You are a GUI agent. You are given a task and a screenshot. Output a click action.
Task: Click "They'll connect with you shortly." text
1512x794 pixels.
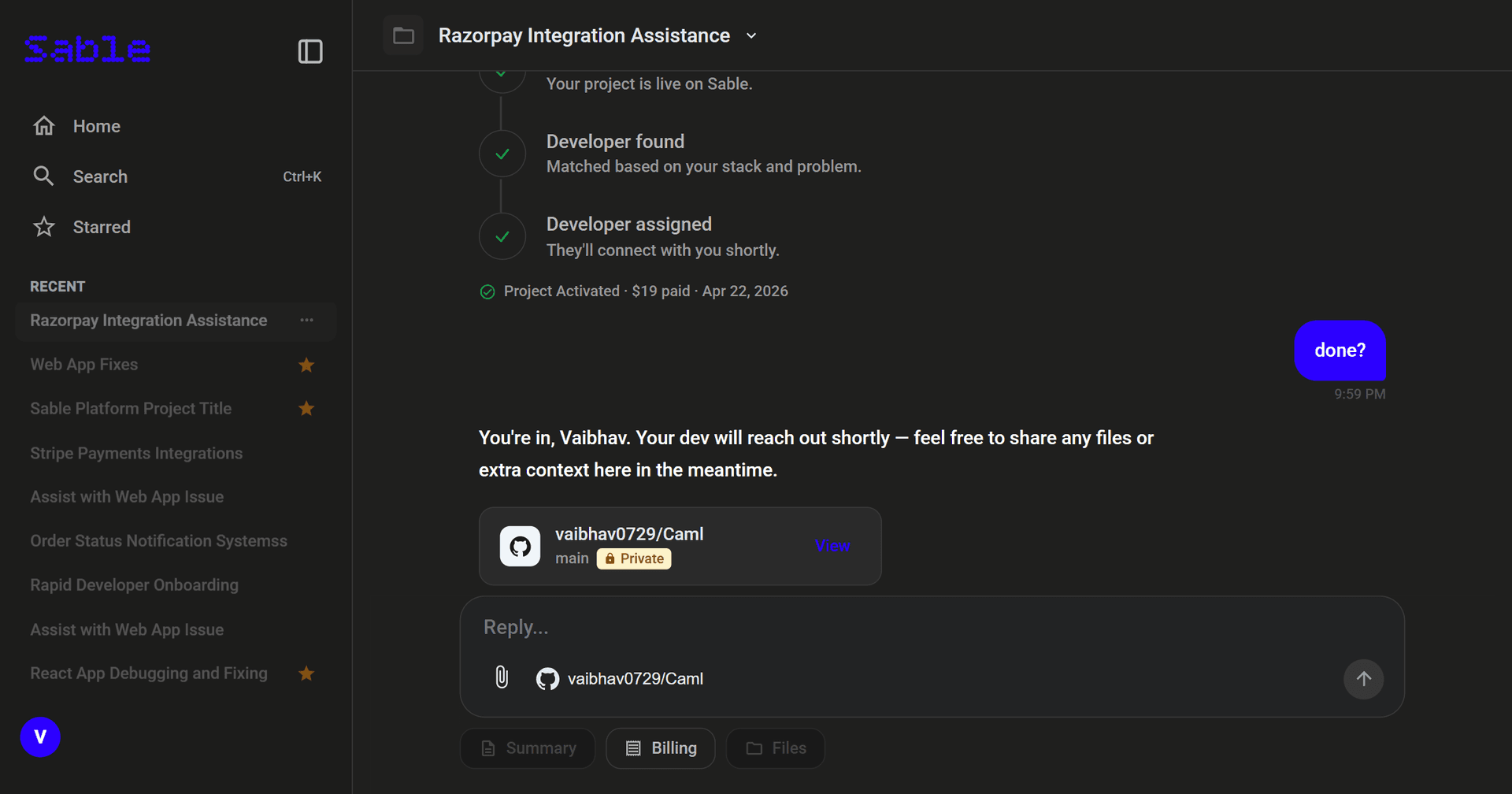(663, 250)
